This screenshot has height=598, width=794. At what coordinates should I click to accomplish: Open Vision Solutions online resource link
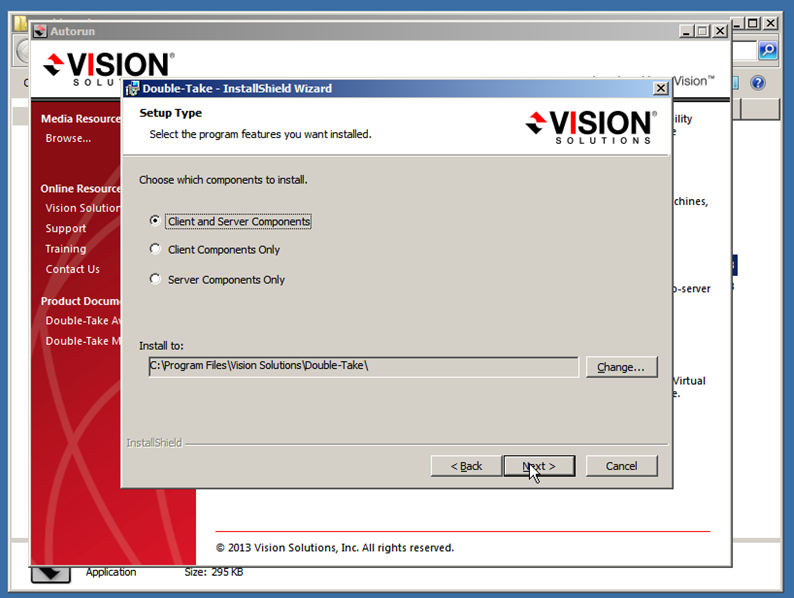83,208
